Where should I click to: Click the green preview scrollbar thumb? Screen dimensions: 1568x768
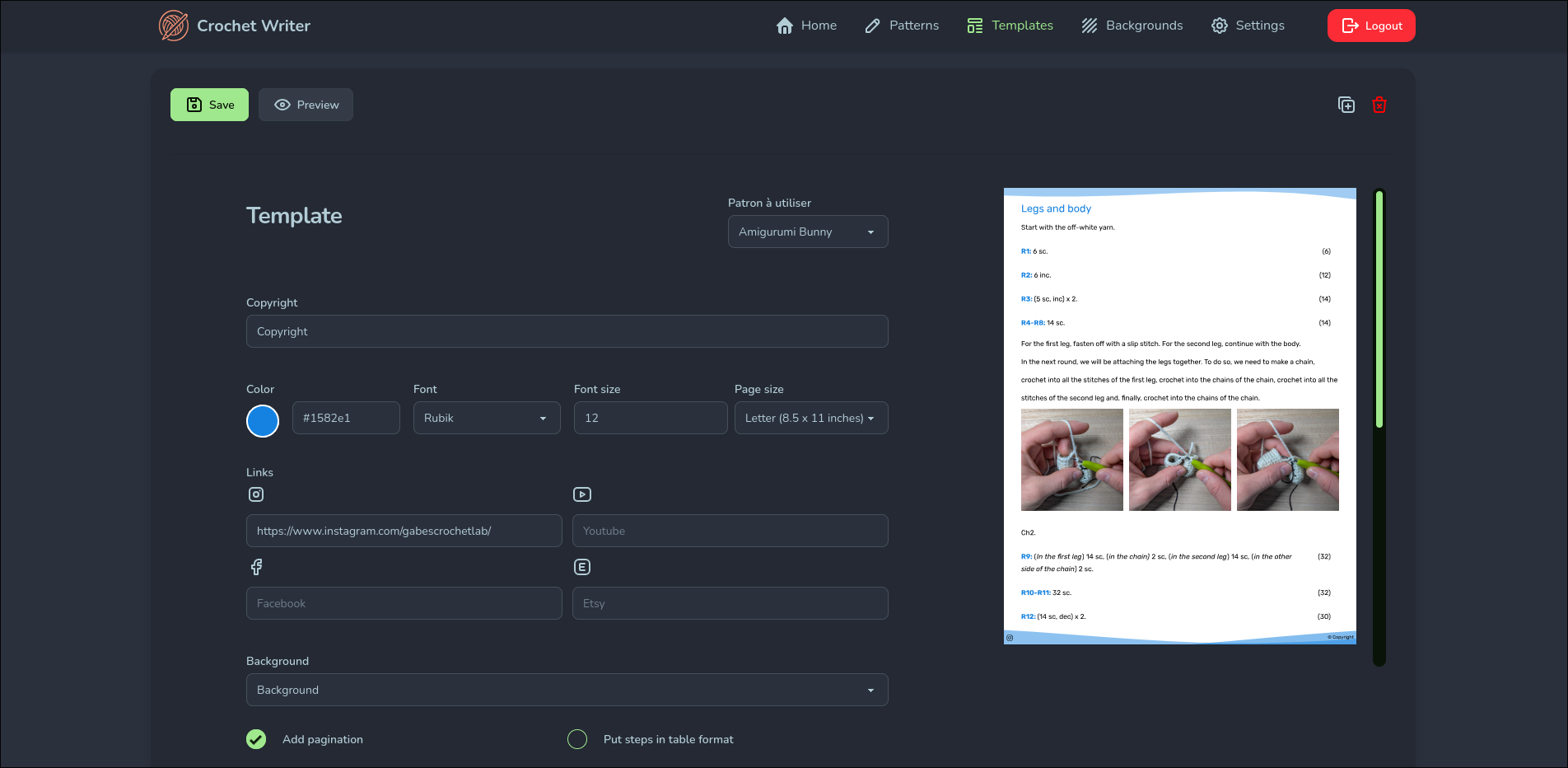[1379, 309]
